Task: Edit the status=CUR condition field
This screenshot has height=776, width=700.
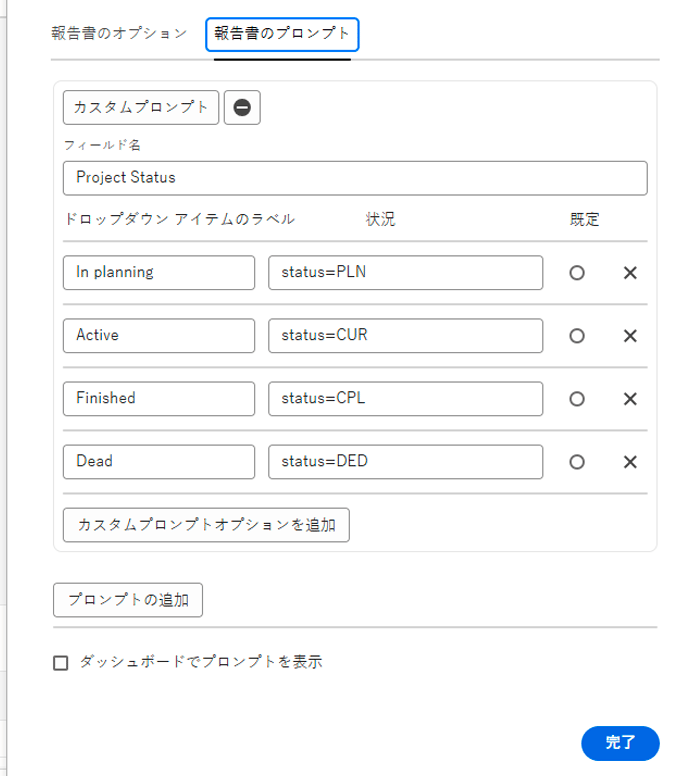Action: (x=405, y=335)
